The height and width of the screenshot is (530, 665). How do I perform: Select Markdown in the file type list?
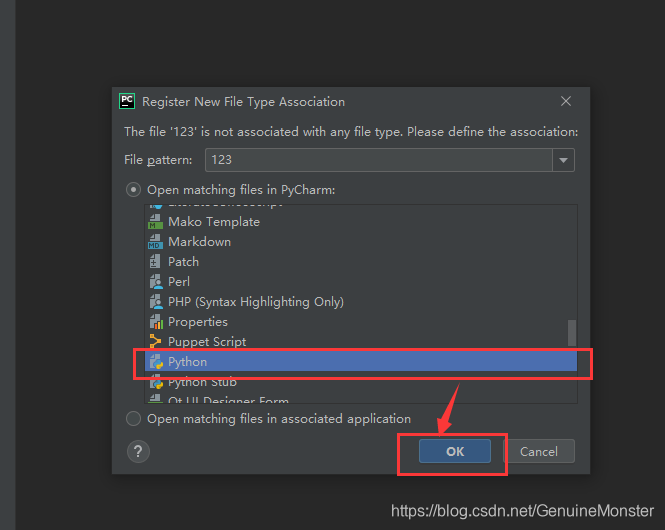pyautogui.click(x=360, y=242)
